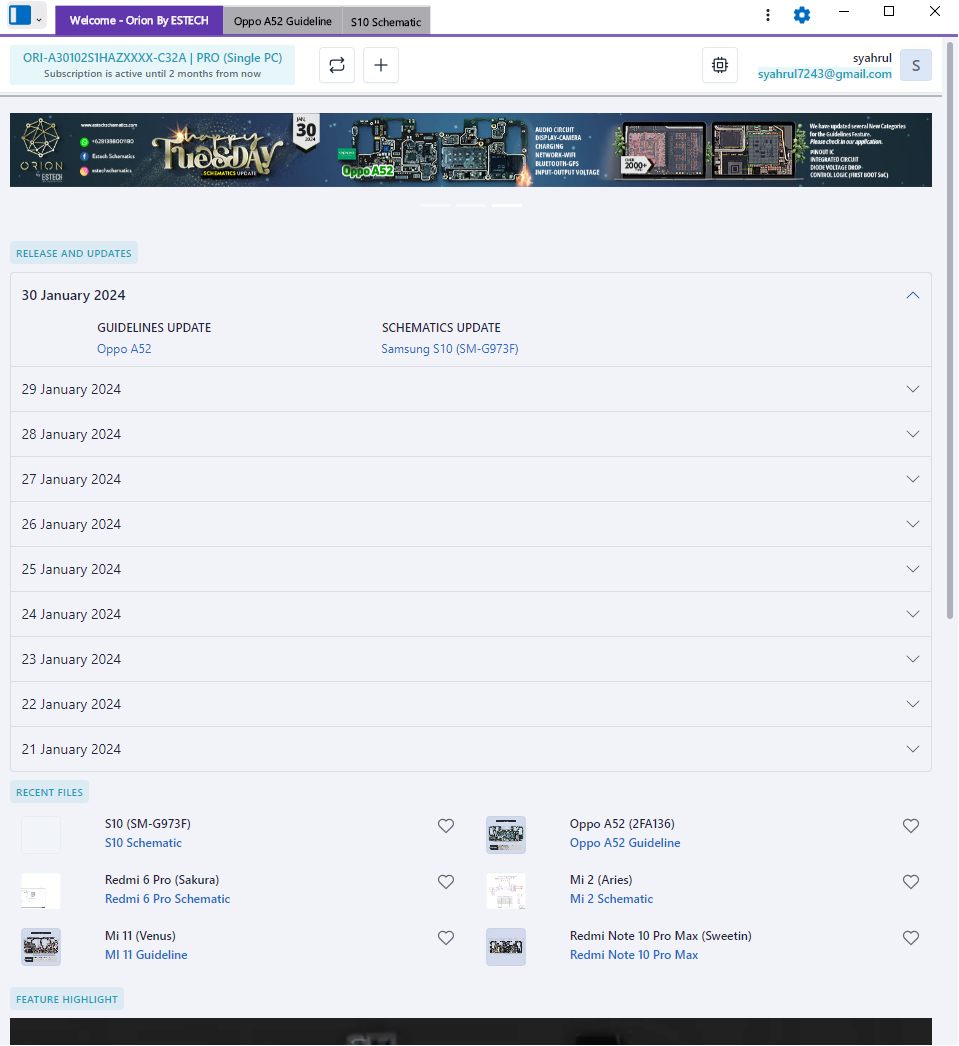Viewport: 959px width, 1046px height.
Task: Expand the 25 January 2024 row
Action: (x=471, y=569)
